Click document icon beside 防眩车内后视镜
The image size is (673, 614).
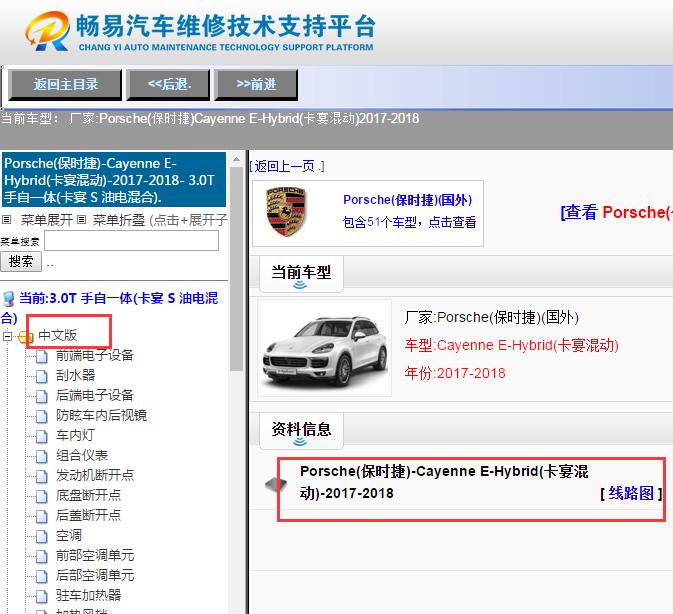42,417
